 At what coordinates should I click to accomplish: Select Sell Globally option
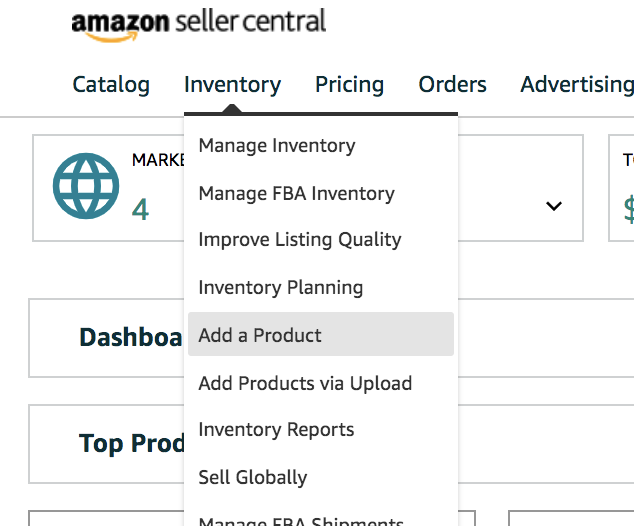pos(253,478)
